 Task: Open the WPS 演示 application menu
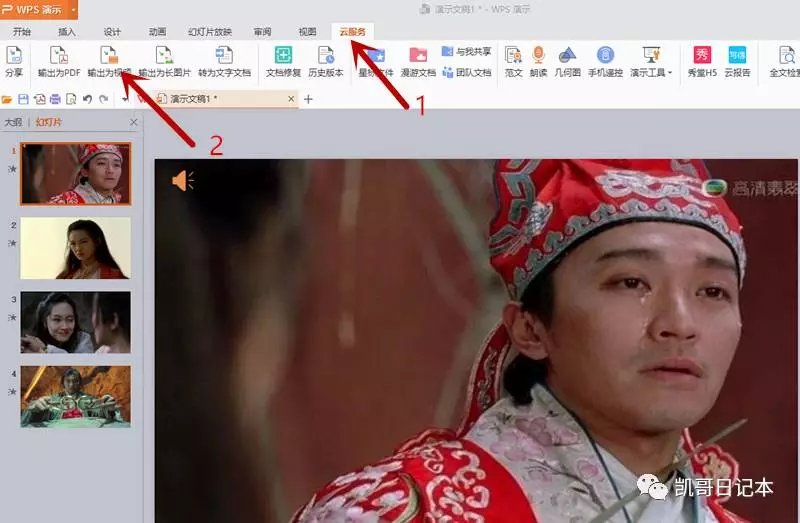pos(39,9)
